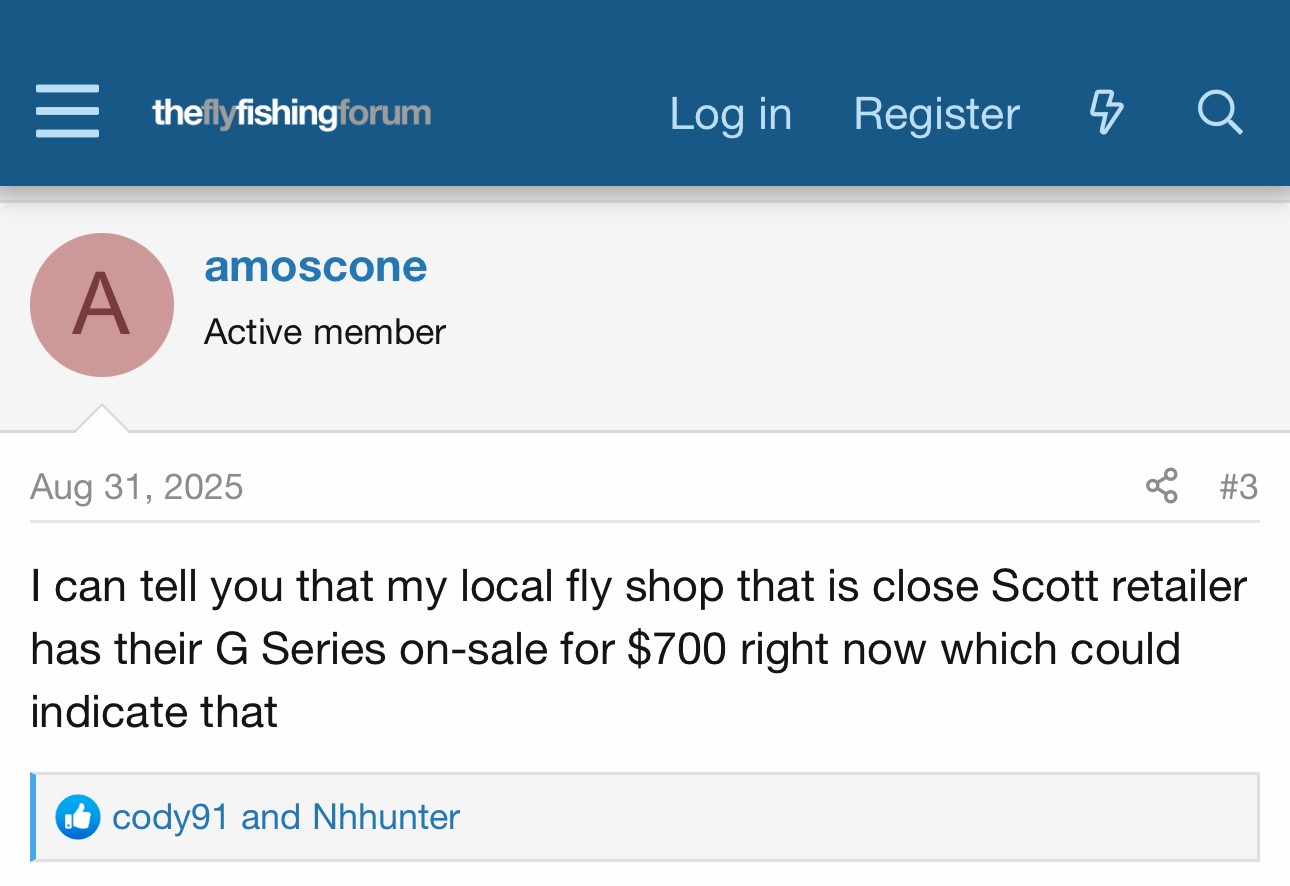Screen dimensions: 1290x886
Task: Share this post via share icon
Action: 1161,486
